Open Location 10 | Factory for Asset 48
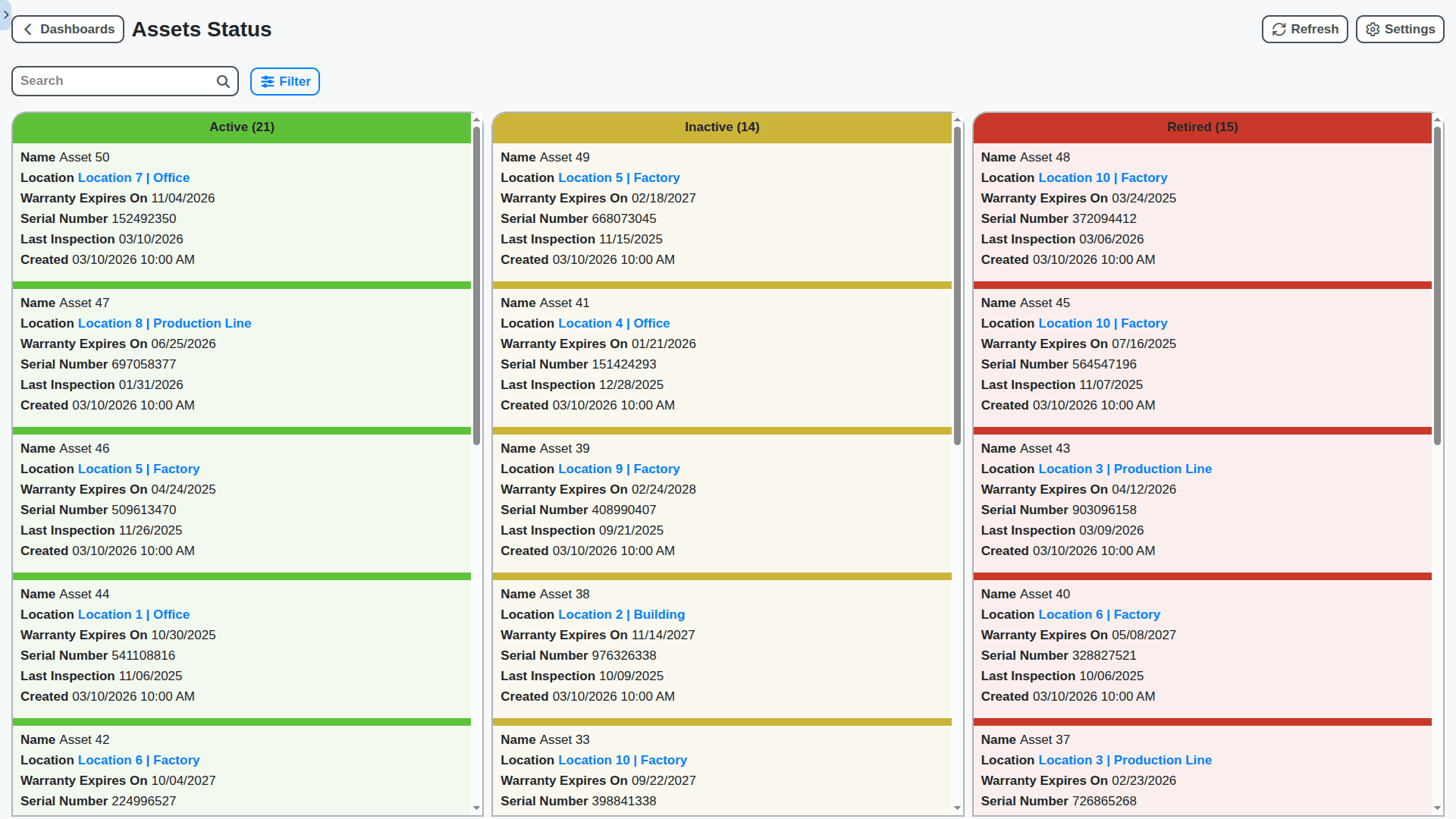Image resolution: width=1456 pixels, height=819 pixels. [1103, 177]
